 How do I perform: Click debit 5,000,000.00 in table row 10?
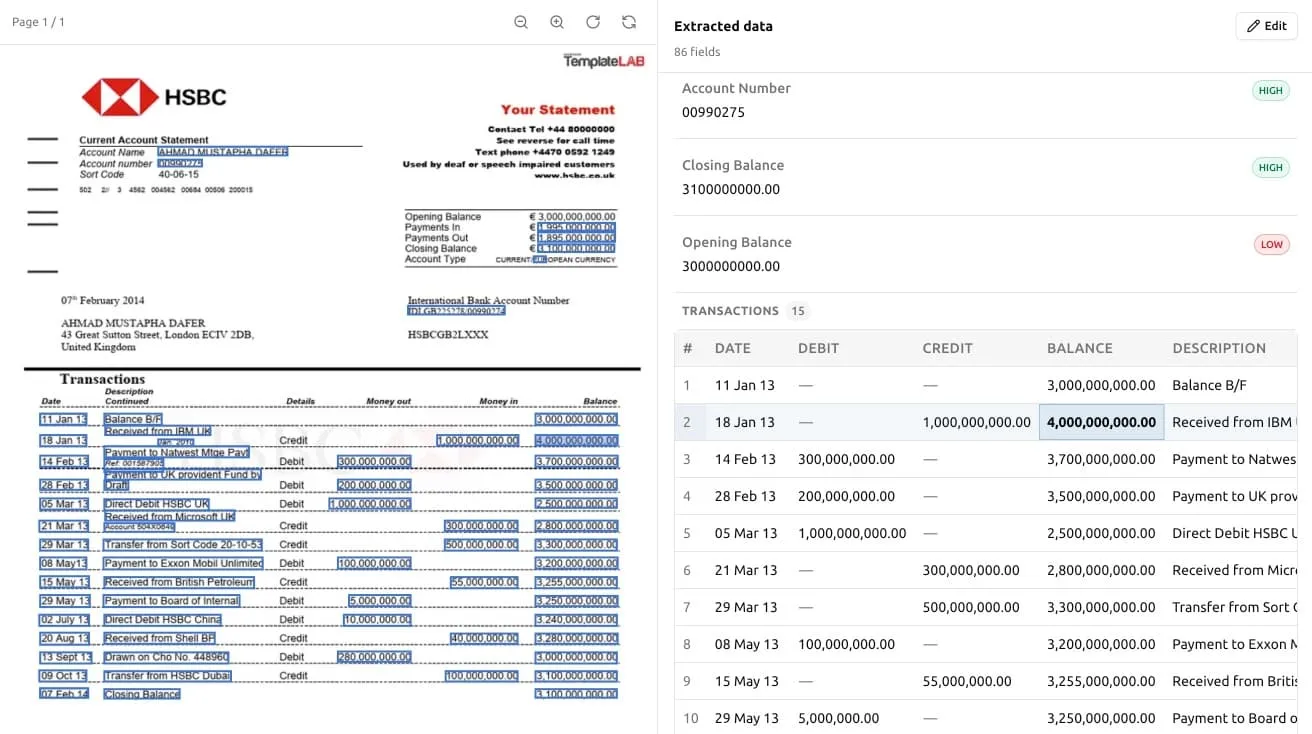839,718
